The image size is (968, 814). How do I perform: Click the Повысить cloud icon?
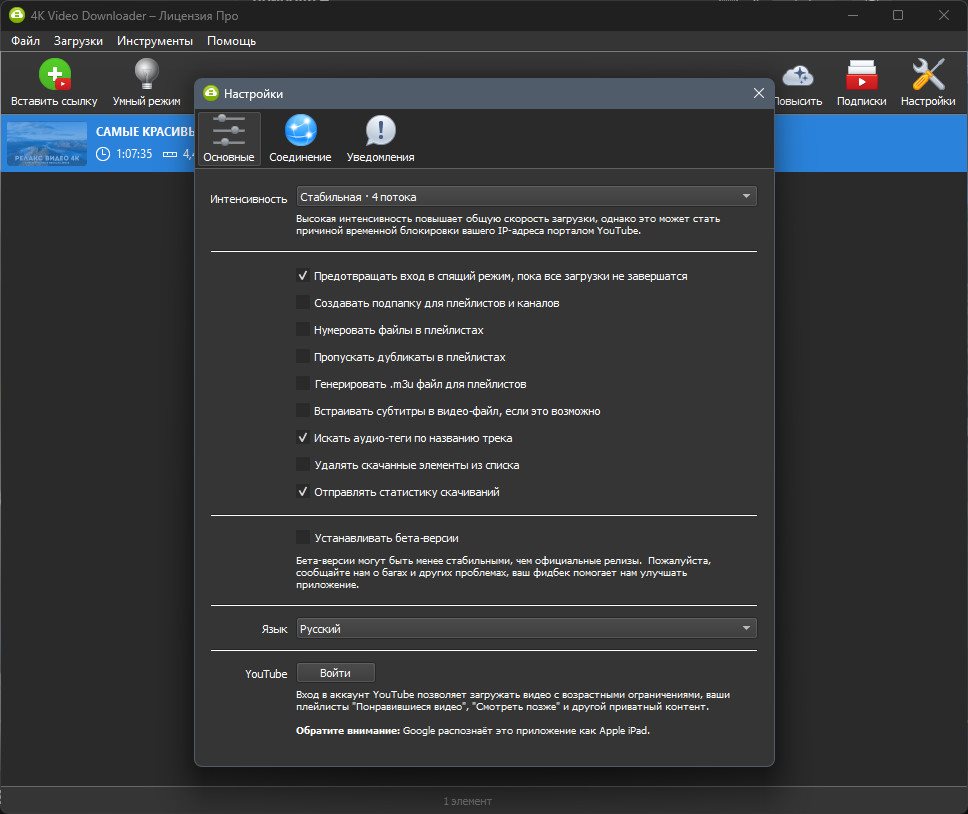click(x=798, y=76)
